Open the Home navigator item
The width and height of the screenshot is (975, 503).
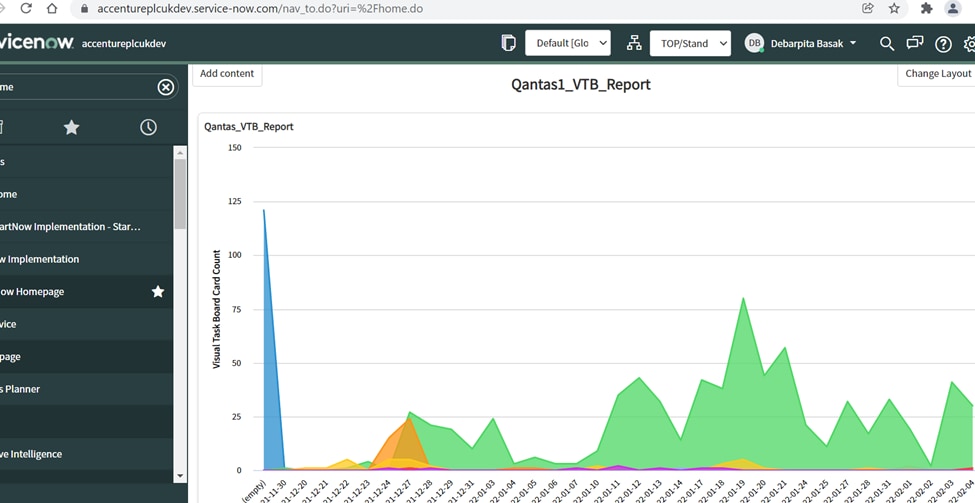point(86,194)
